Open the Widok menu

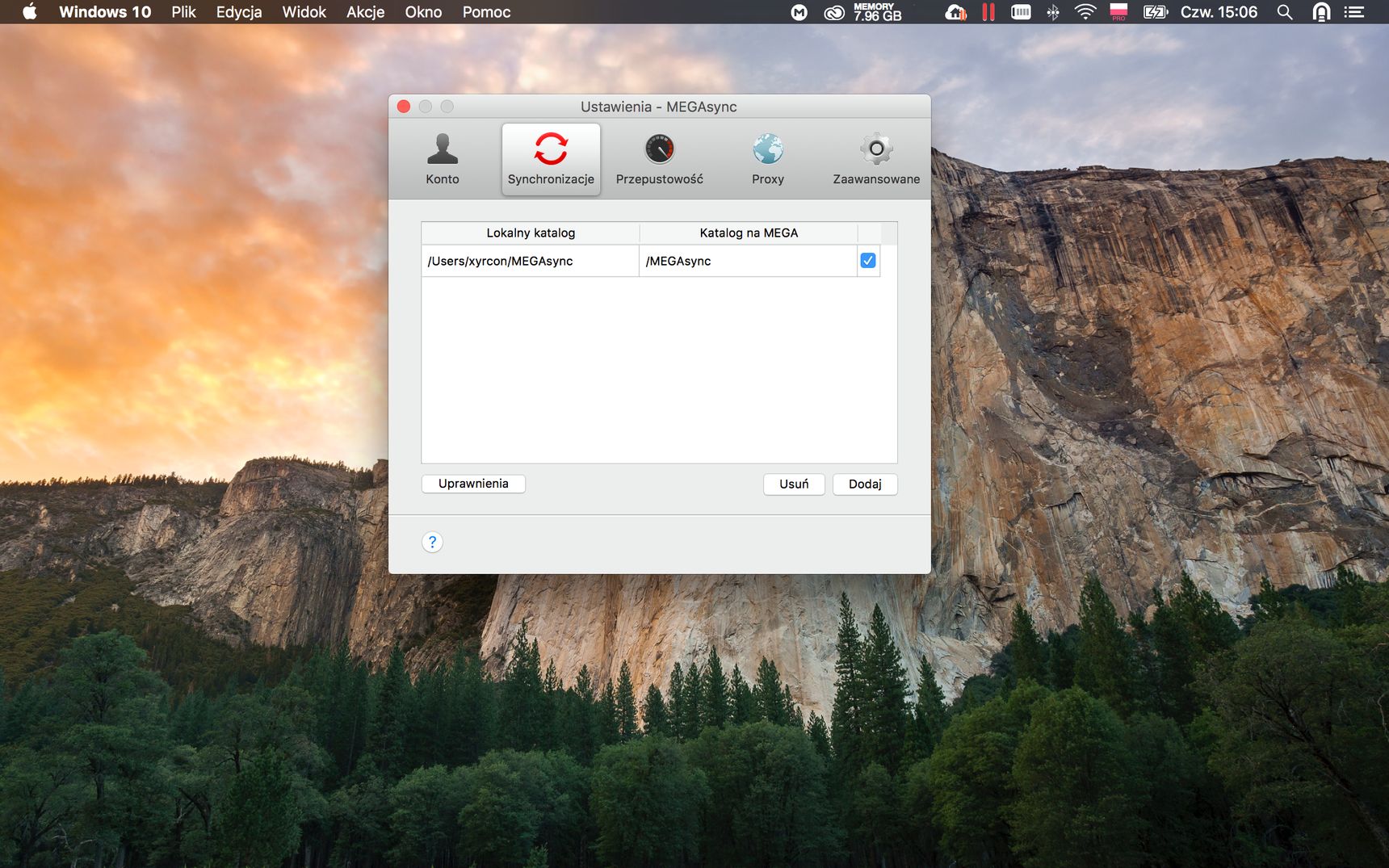[x=304, y=12]
